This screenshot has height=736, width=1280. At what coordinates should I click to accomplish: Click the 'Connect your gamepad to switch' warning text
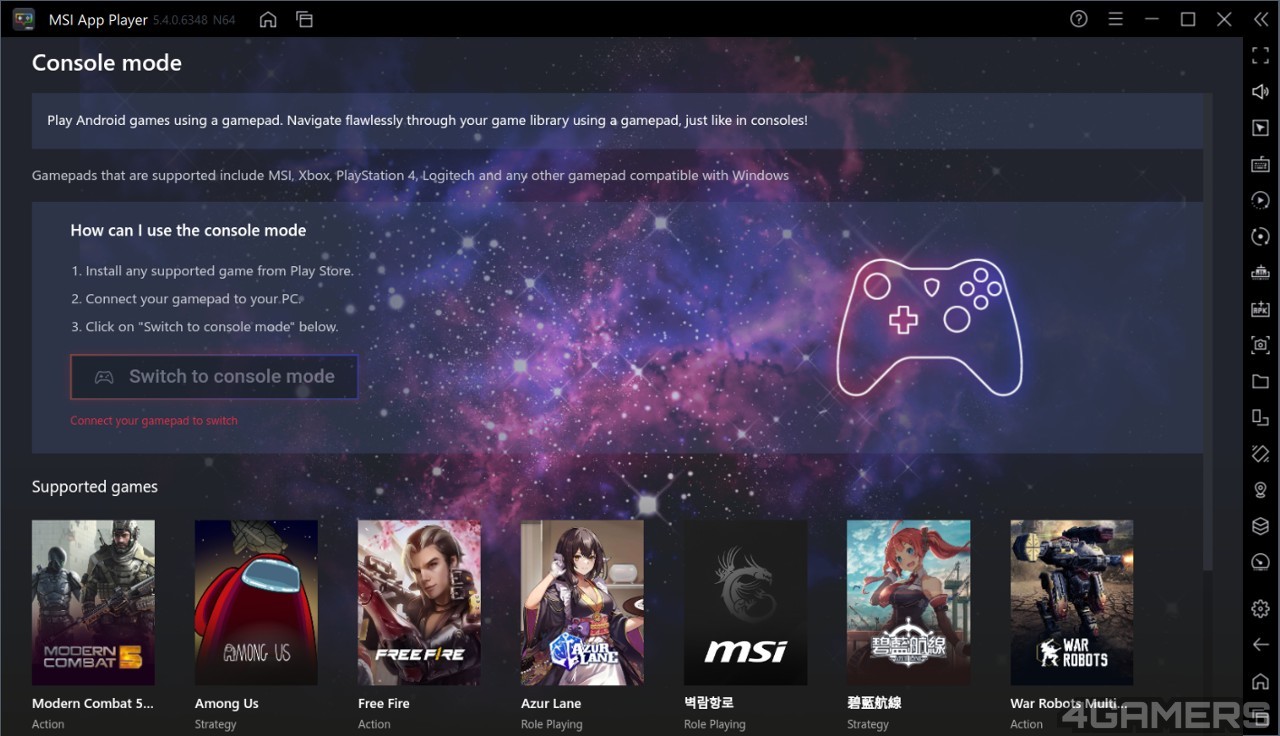tap(154, 421)
